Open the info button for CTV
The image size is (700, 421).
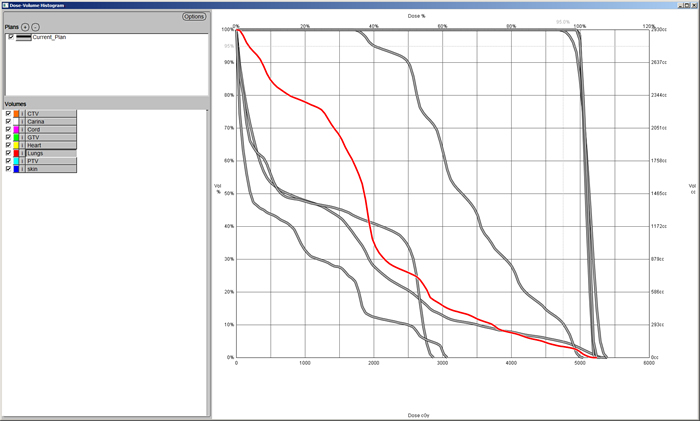coord(23,114)
